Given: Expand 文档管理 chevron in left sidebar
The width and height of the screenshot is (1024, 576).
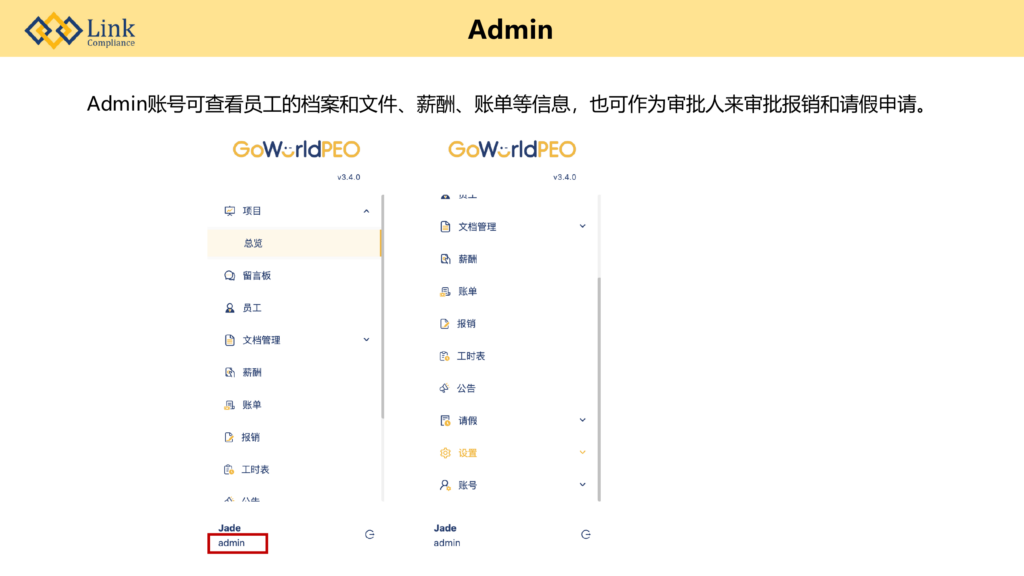Looking at the screenshot, I should (x=366, y=340).
